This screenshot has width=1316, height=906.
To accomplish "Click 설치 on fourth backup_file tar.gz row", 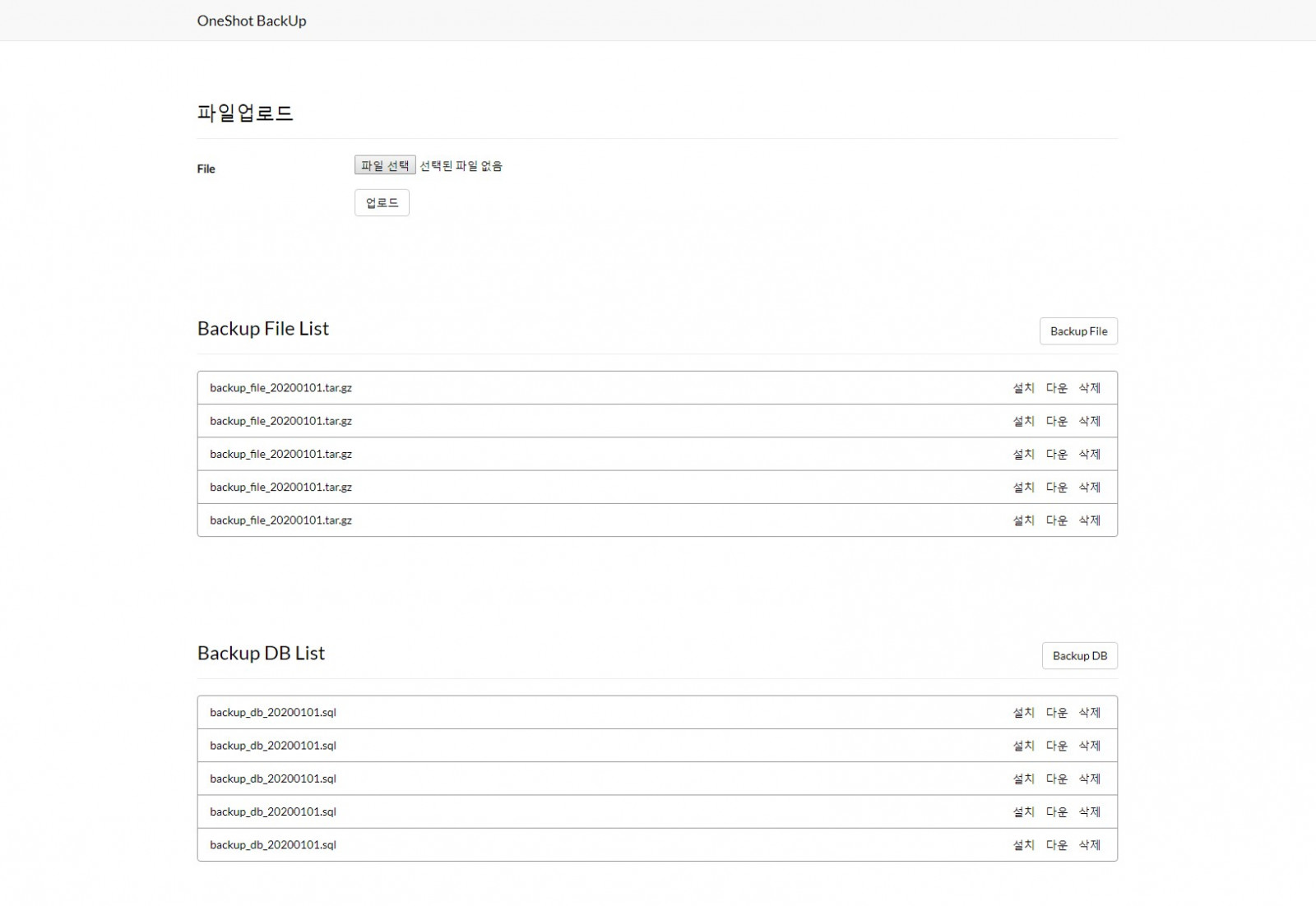I will pyautogui.click(x=1023, y=488).
